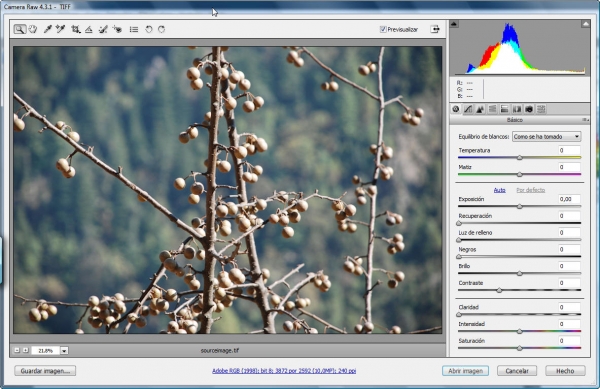600x389 pixels.
Task: Click the Saturación value field
Action: coord(569,341)
